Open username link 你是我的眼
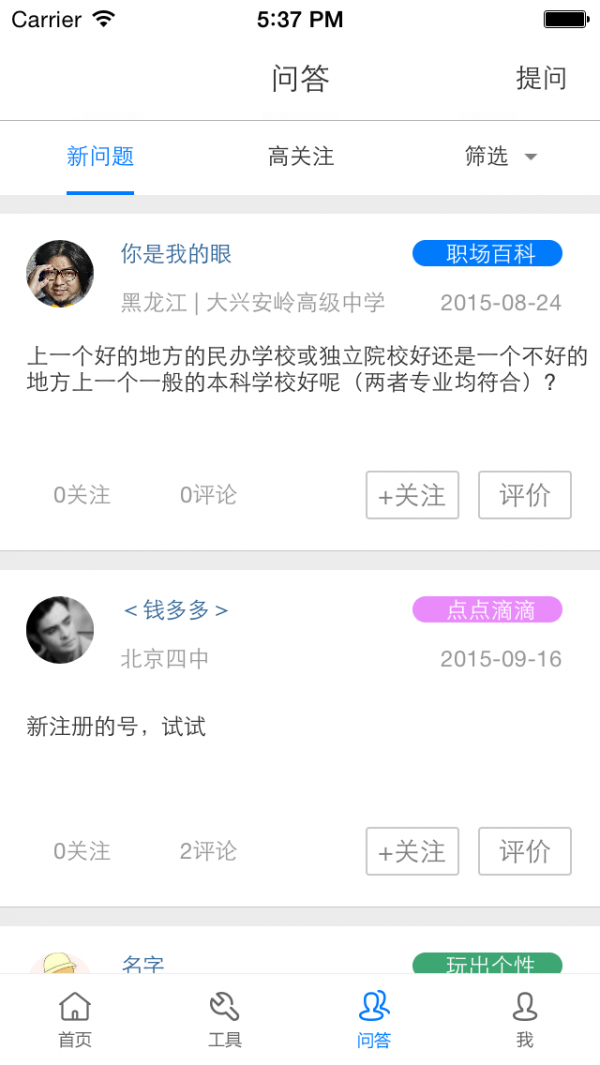The image size is (600, 1065). (x=176, y=254)
